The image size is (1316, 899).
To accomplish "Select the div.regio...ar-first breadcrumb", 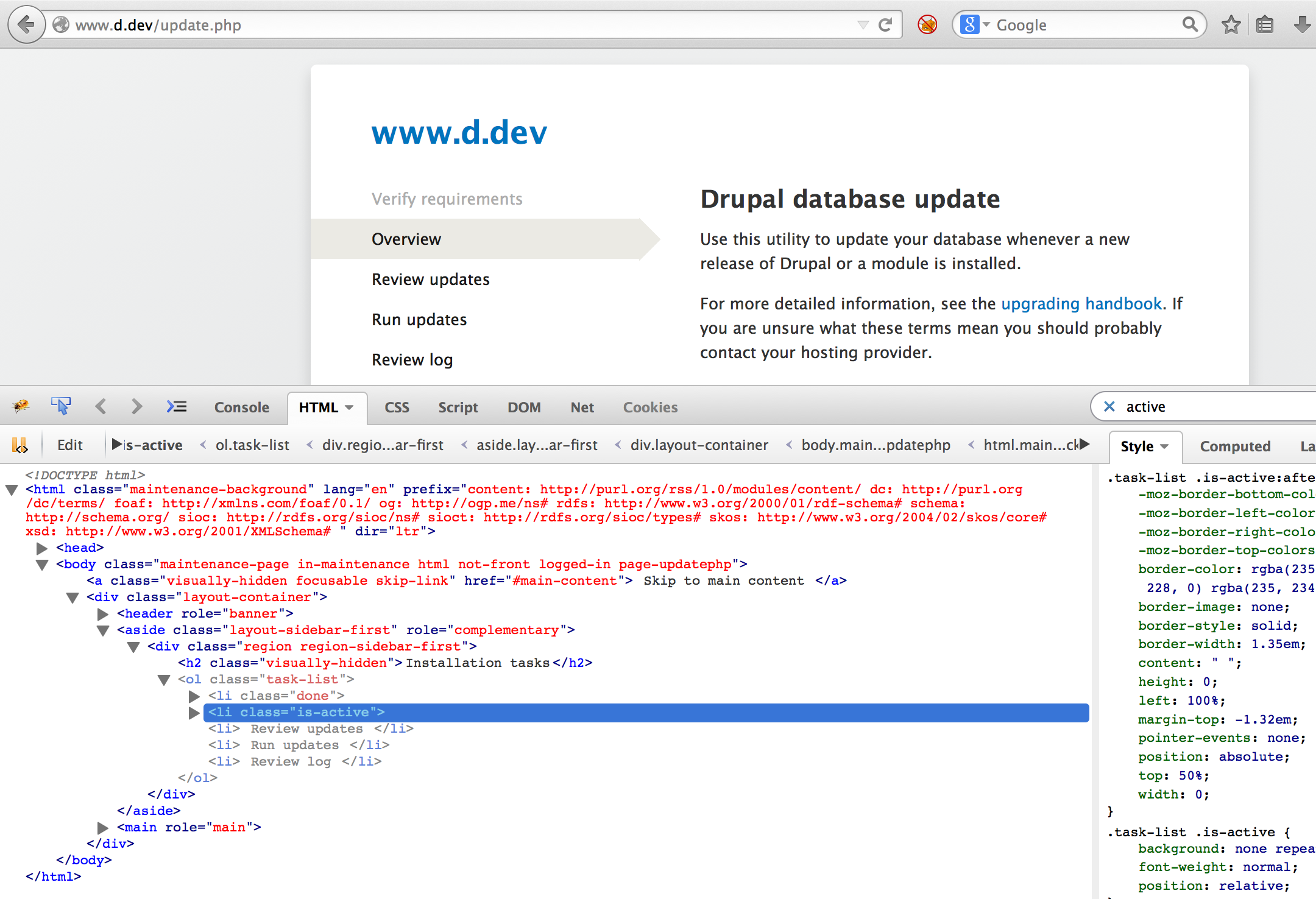I will (383, 445).
